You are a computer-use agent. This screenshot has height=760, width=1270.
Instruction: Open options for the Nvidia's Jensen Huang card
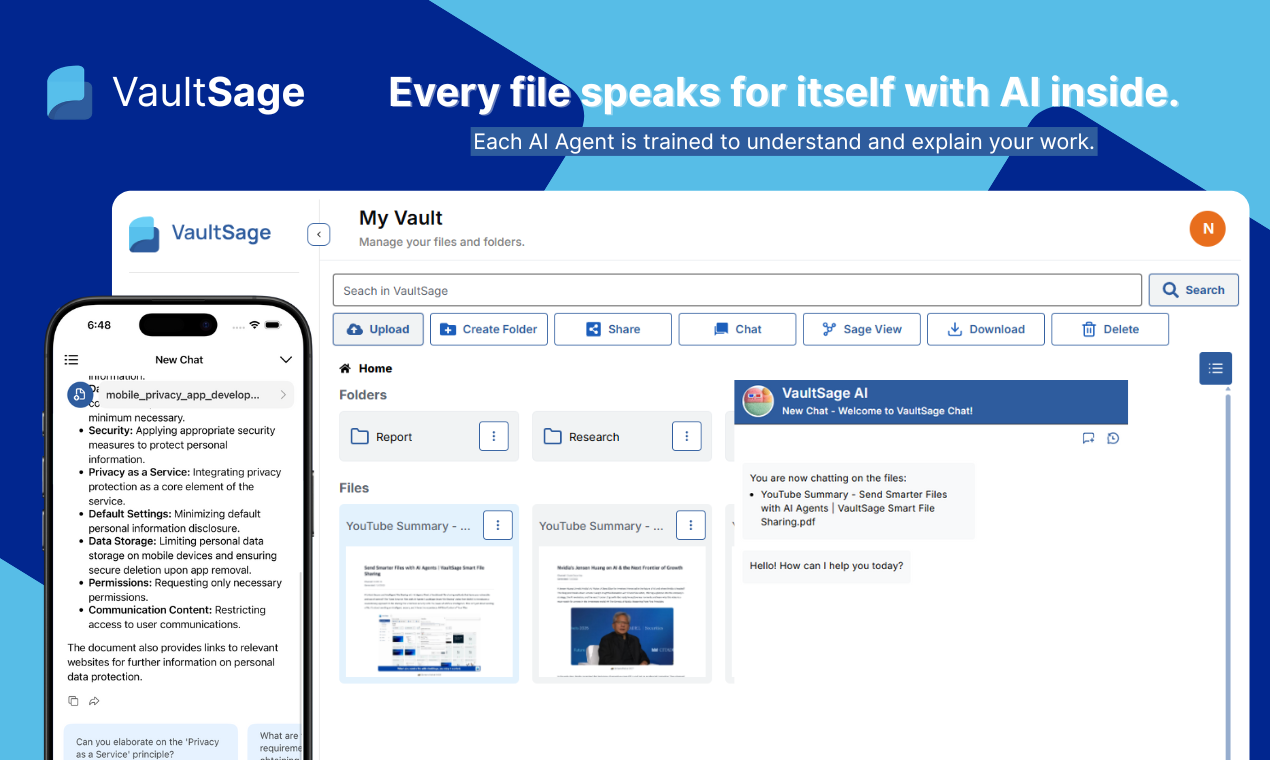coord(691,525)
